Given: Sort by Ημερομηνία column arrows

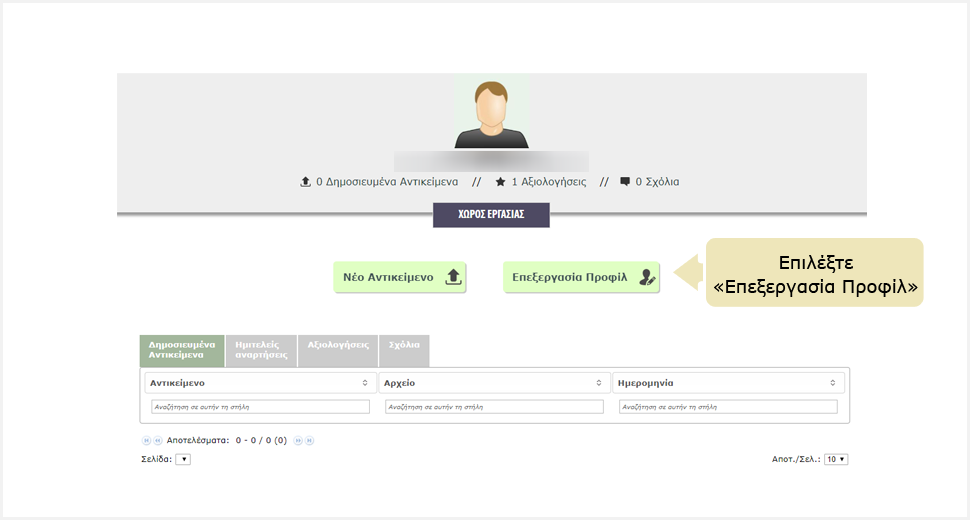Looking at the screenshot, I should pyautogui.click(x=833, y=383).
